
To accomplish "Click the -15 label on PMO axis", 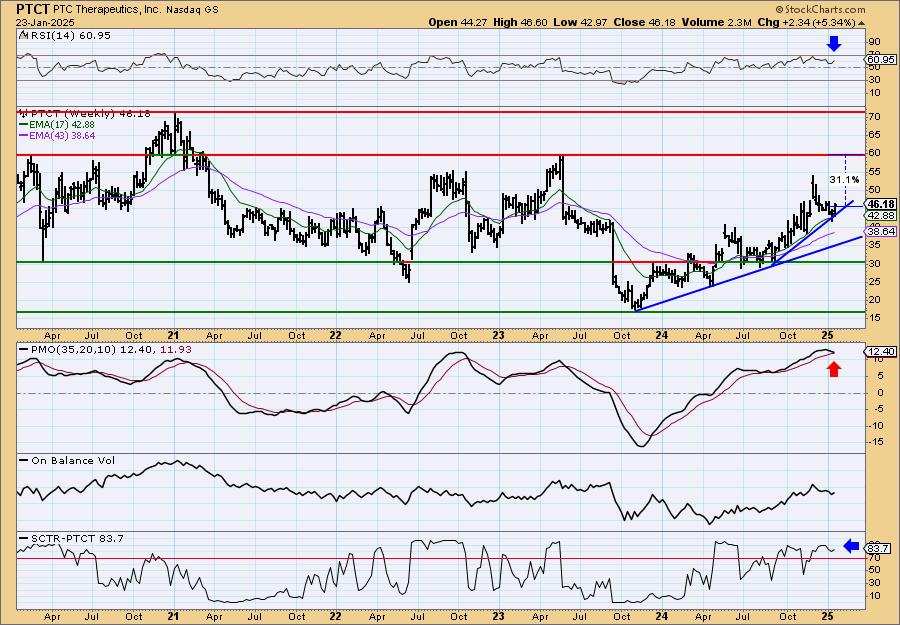I will [x=878, y=442].
